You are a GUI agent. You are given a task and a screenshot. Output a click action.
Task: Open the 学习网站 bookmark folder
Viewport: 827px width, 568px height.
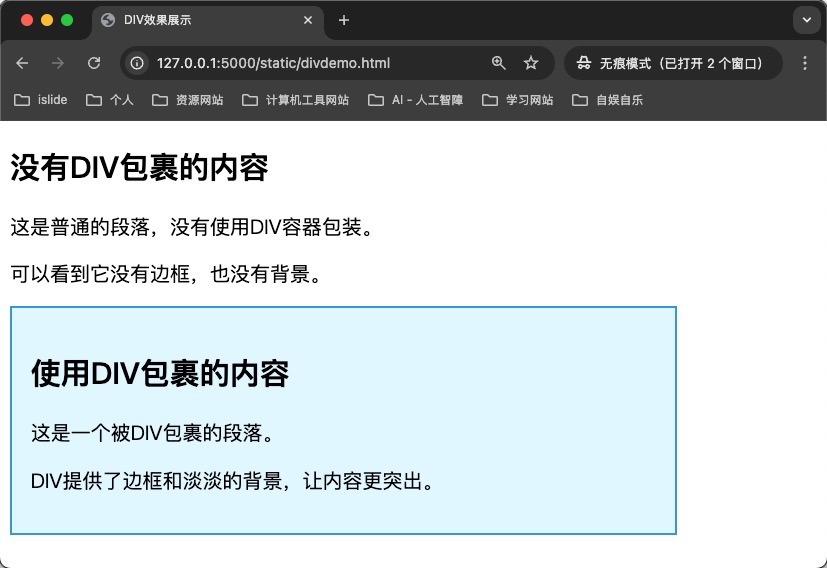click(x=517, y=100)
